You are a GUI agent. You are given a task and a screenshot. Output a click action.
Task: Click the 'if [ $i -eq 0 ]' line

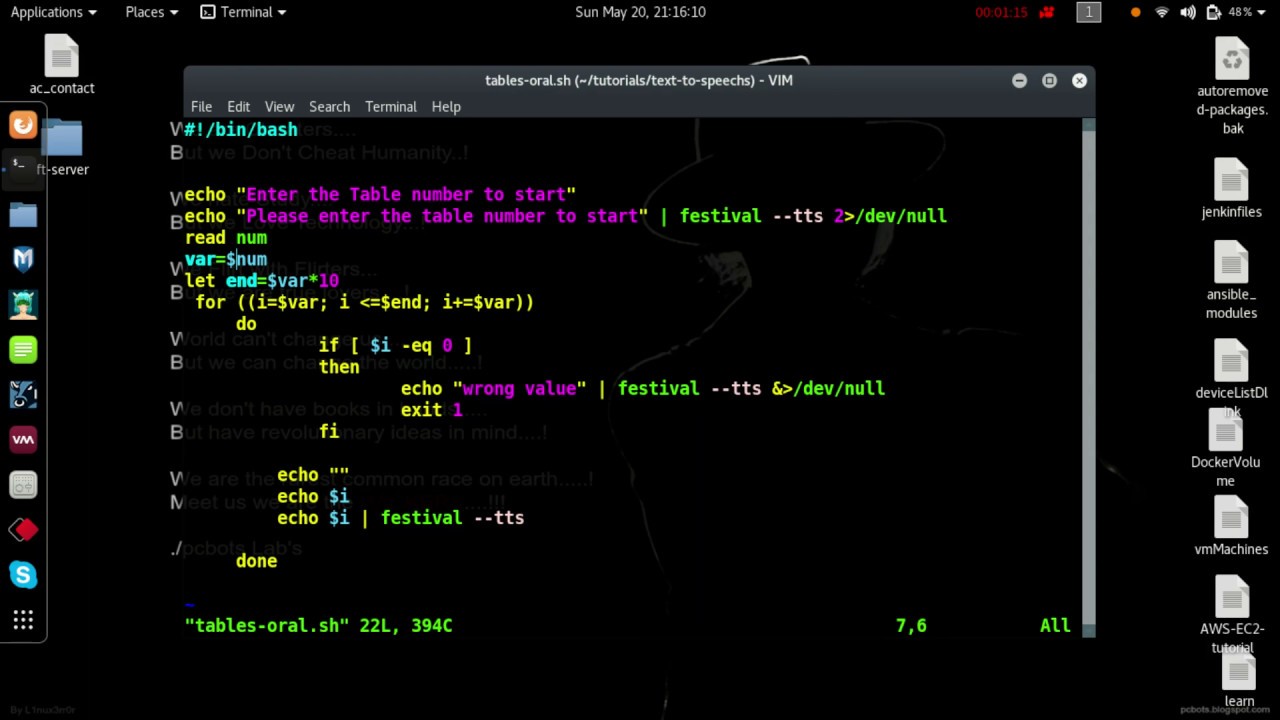395,345
